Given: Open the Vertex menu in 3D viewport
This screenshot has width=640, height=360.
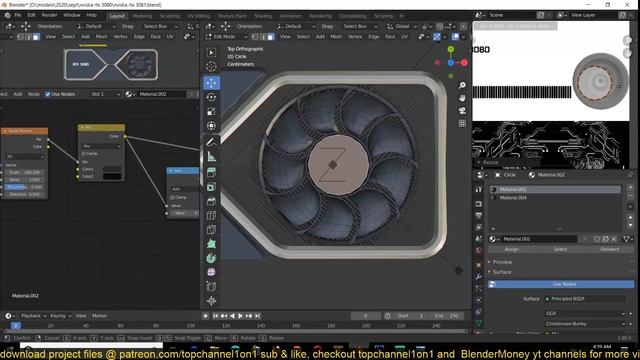Looking at the screenshot, I should click(355, 37).
